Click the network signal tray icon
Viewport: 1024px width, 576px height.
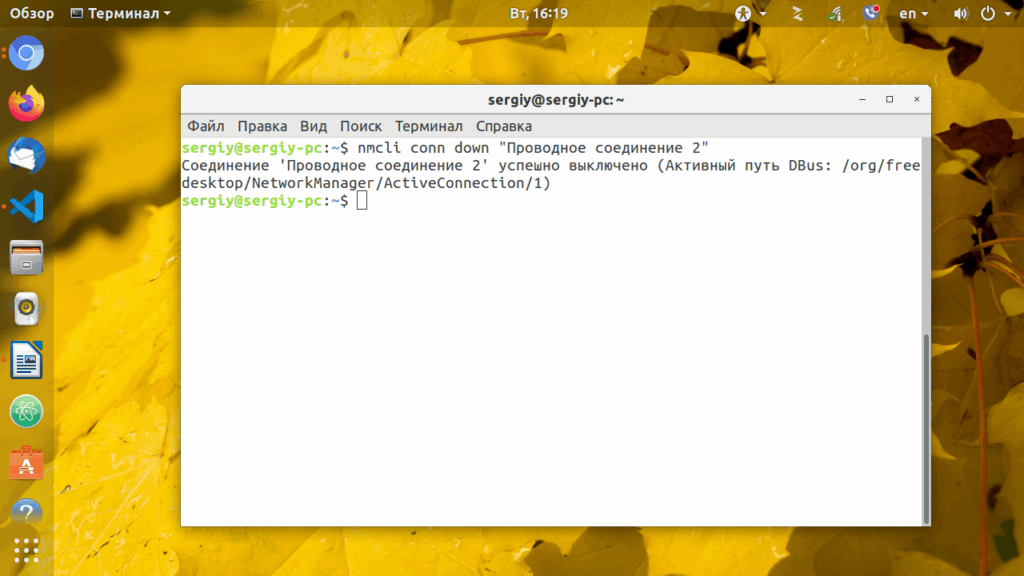click(835, 13)
